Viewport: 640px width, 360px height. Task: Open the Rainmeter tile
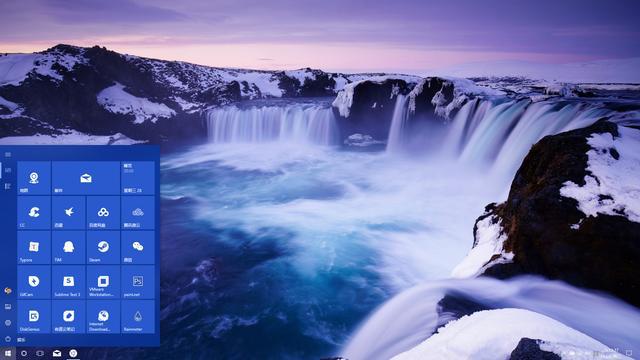pyautogui.click(x=138, y=317)
